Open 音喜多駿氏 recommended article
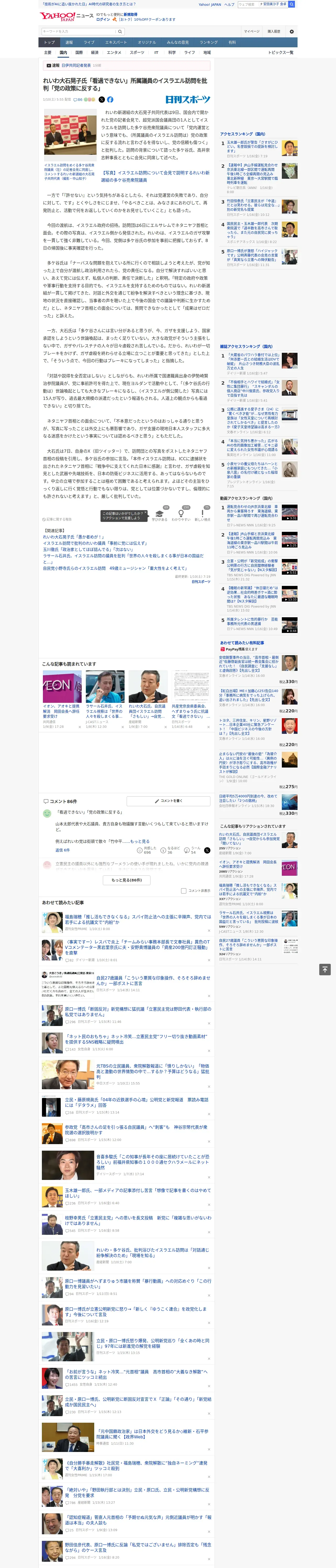336x1568 pixels. point(153,1161)
